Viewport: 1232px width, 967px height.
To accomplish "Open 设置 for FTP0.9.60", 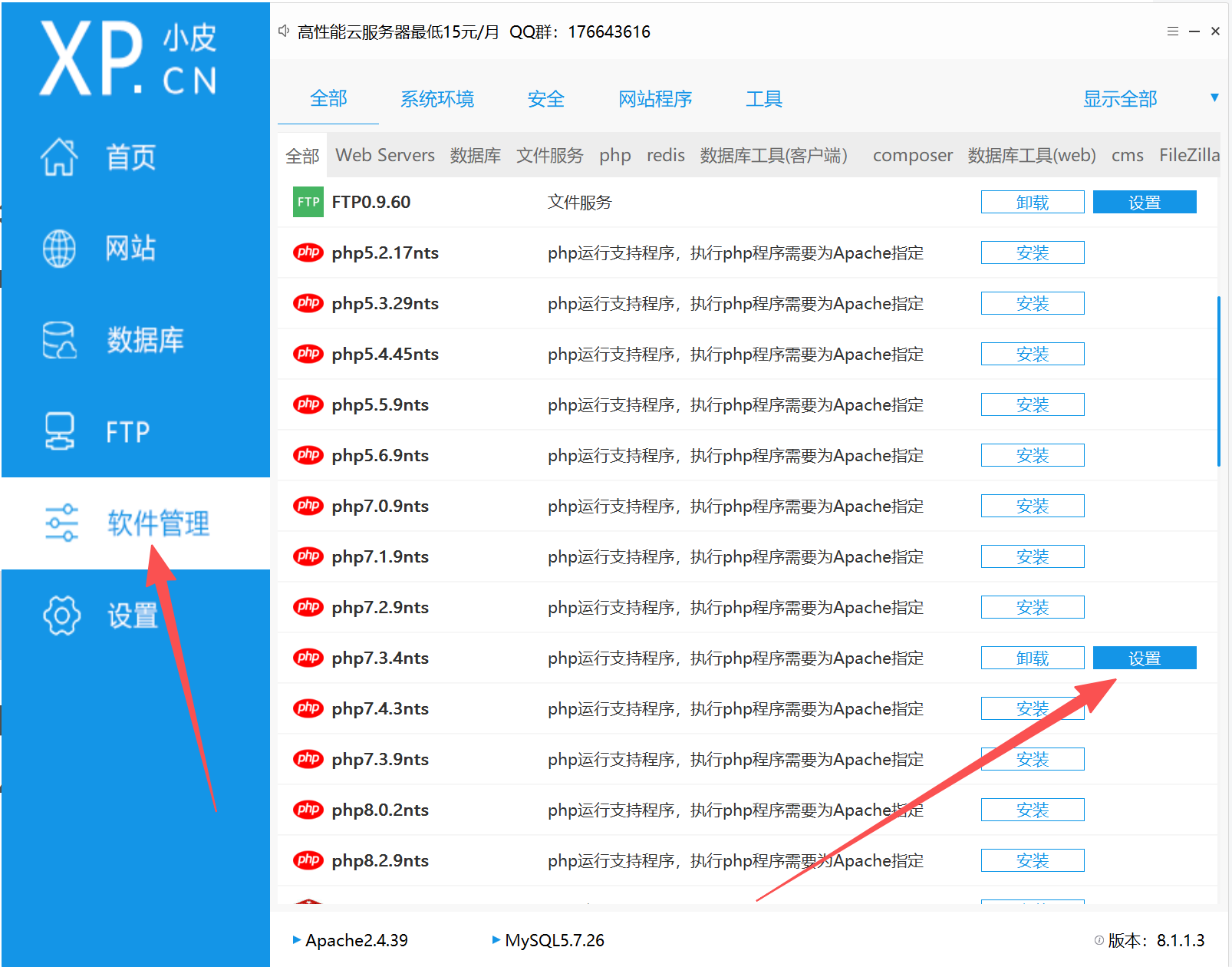I will pyautogui.click(x=1145, y=202).
